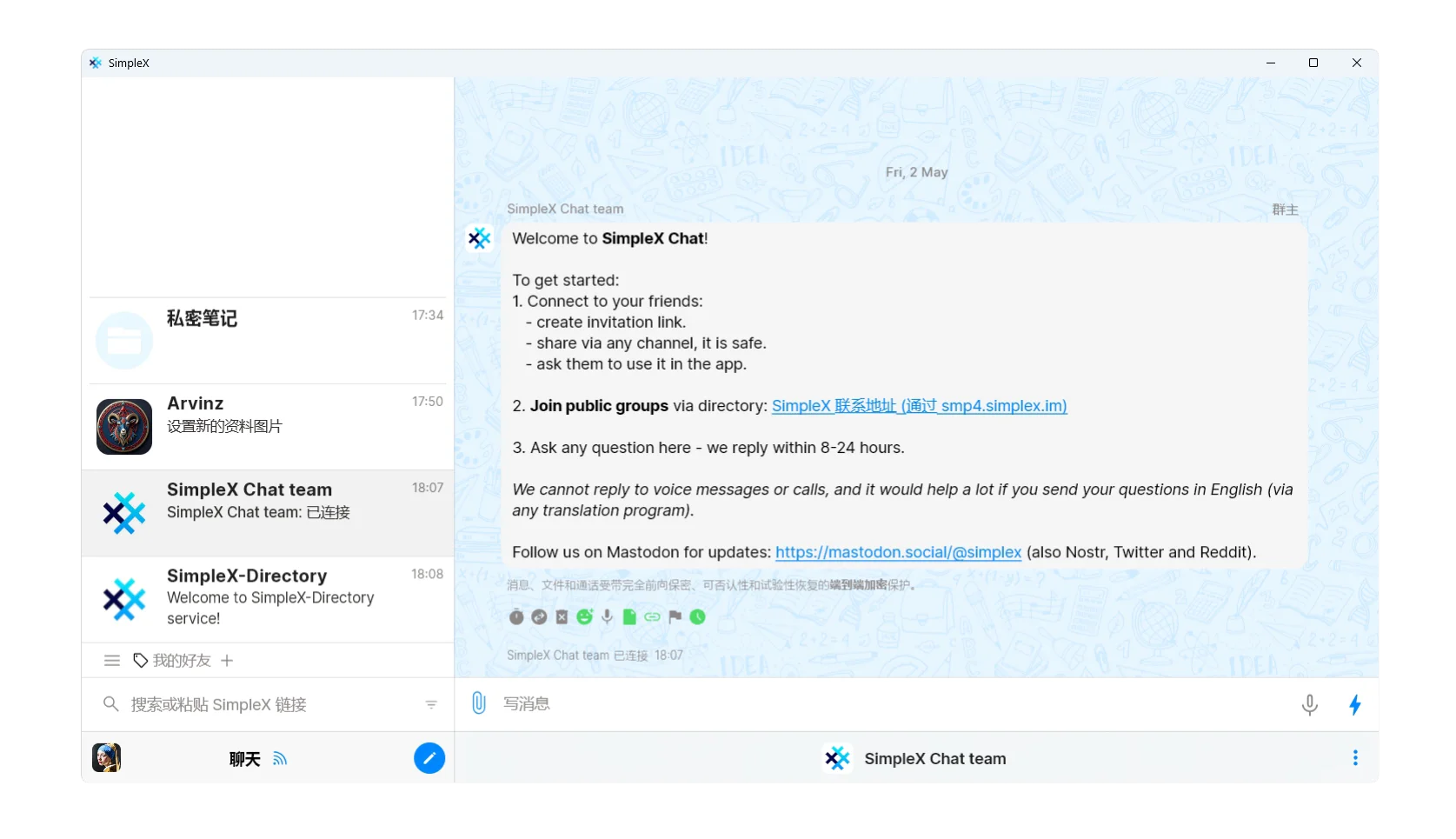This screenshot has width=1456, height=839.
Task: Click the 'SimpleX Chat team 已连接 18:07' status
Action: (595, 655)
